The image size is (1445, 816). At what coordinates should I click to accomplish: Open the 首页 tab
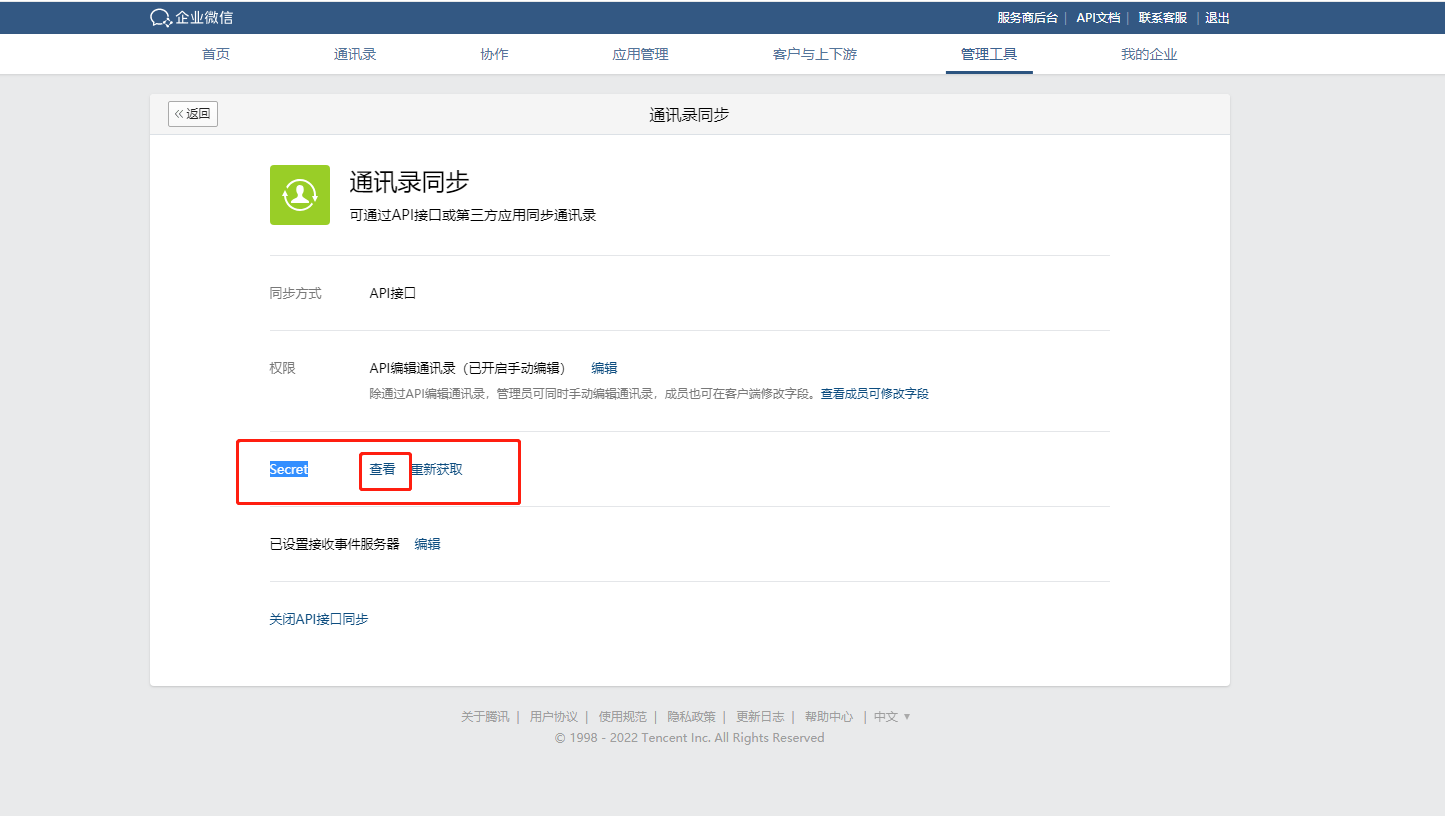[216, 54]
